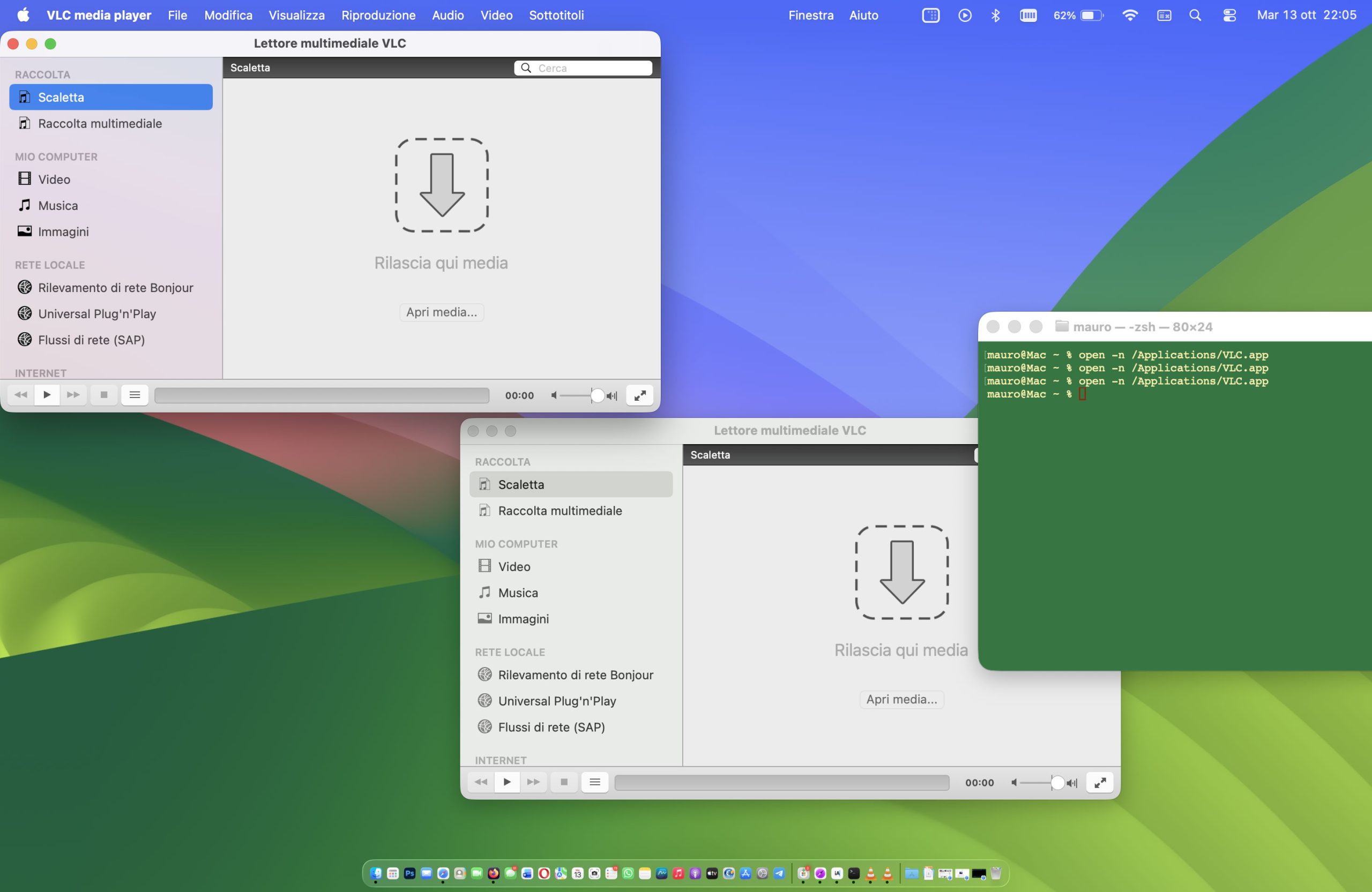The height and width of the screenshot is (892, 1372).
Task: Enter fullscreen in the lower VLC window
Action: click(x=1099, y=783)
